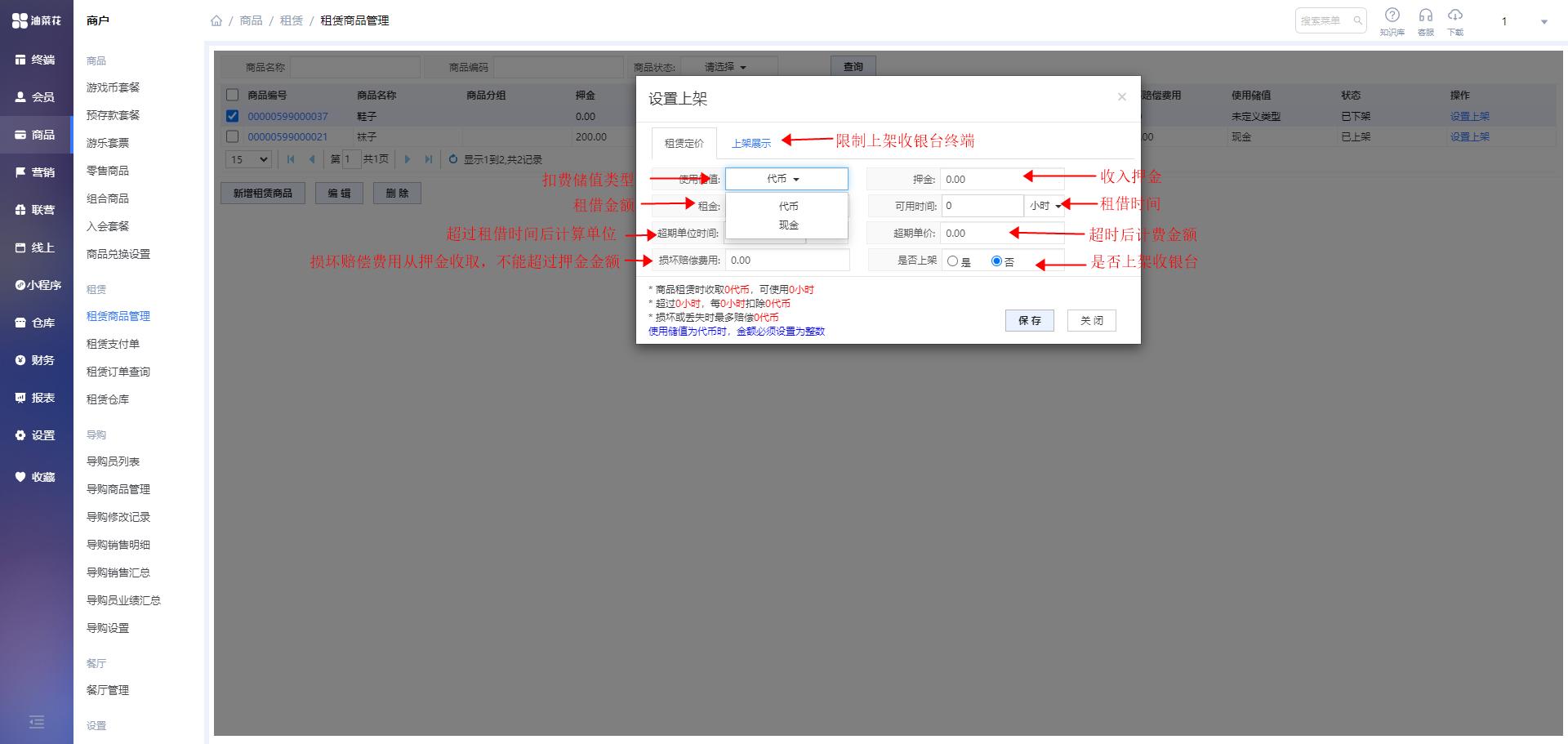This screenshot has width=1568, height=744.
Task: Open the 下载 cloud download icon
Action: 1455,20
